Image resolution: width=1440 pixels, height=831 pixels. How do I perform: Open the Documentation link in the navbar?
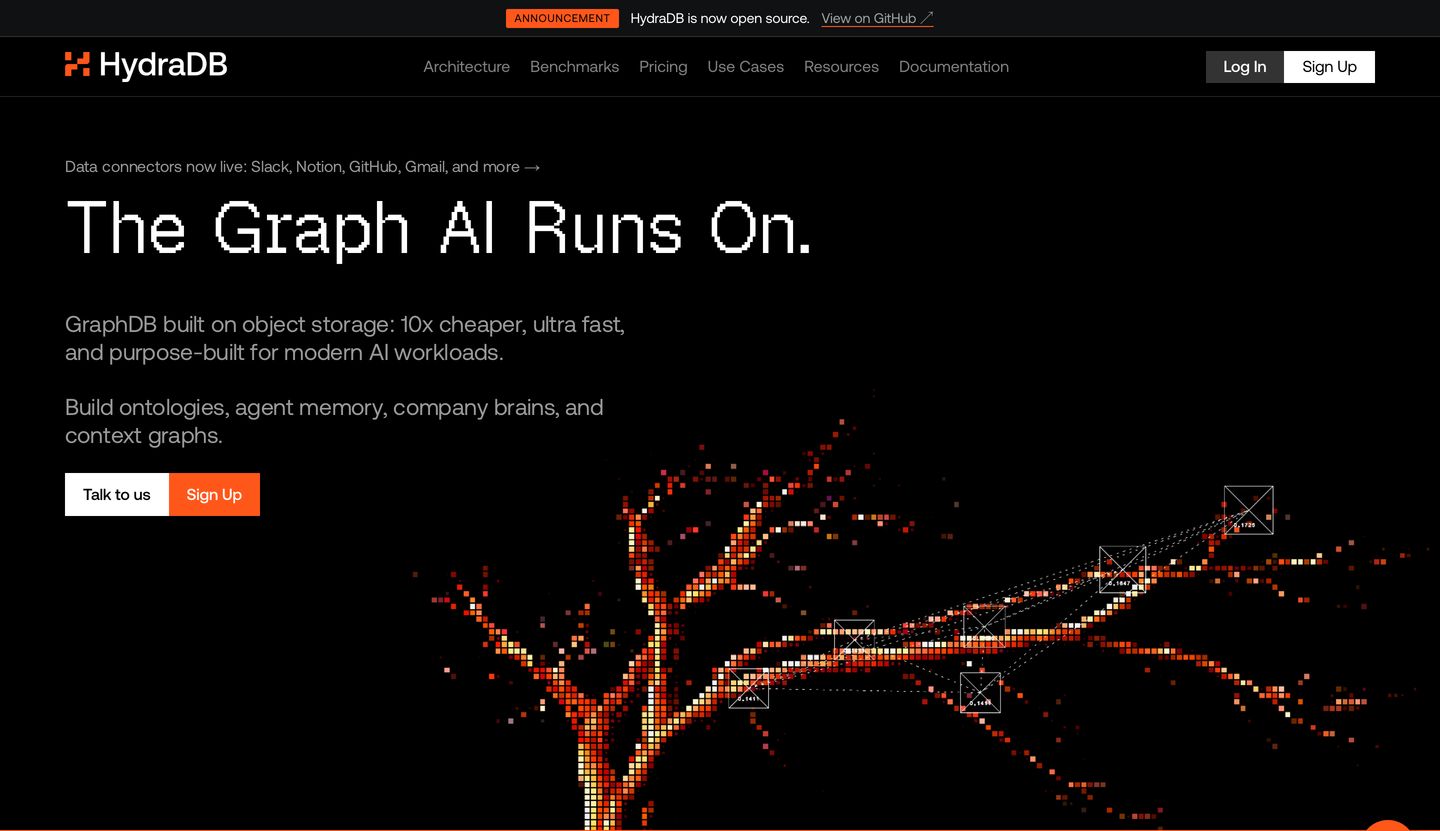(953, 67)
